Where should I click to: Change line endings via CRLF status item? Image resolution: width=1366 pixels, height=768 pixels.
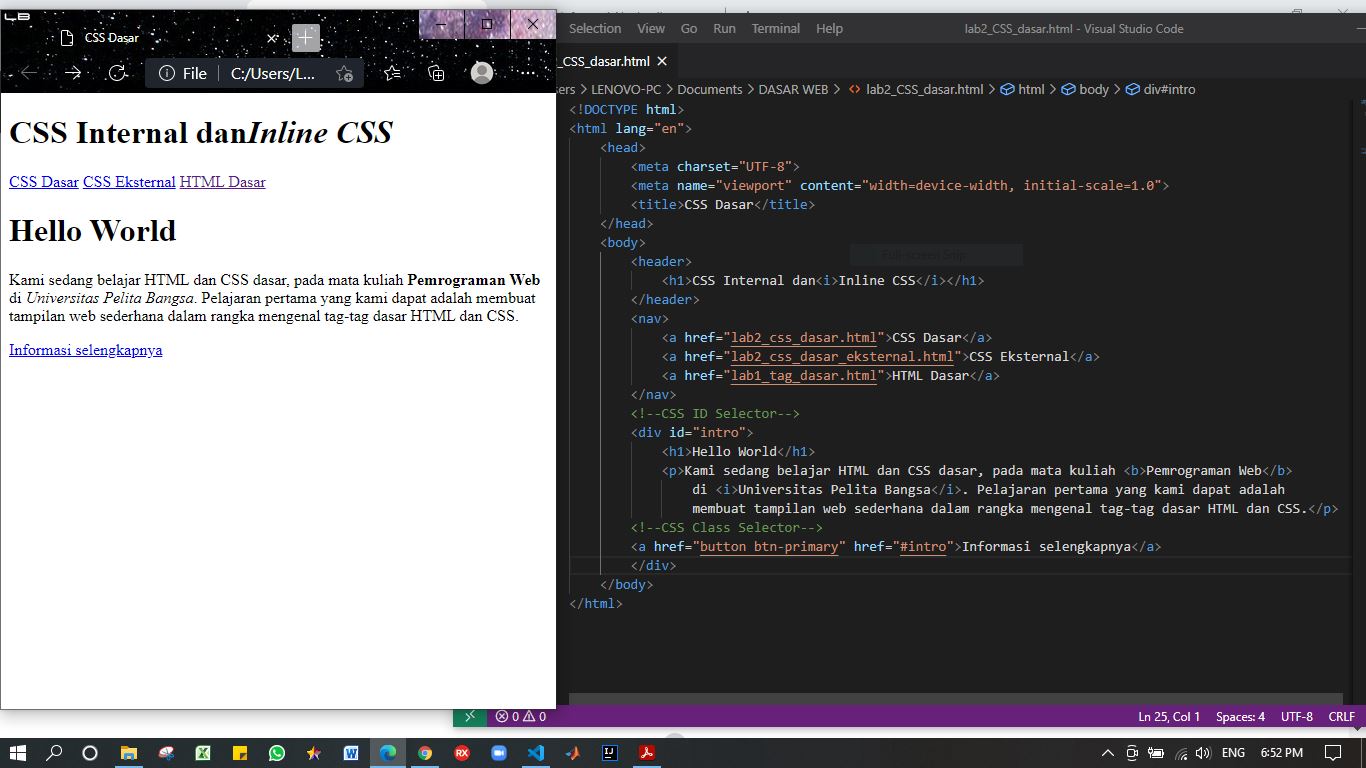(1341, 716)
